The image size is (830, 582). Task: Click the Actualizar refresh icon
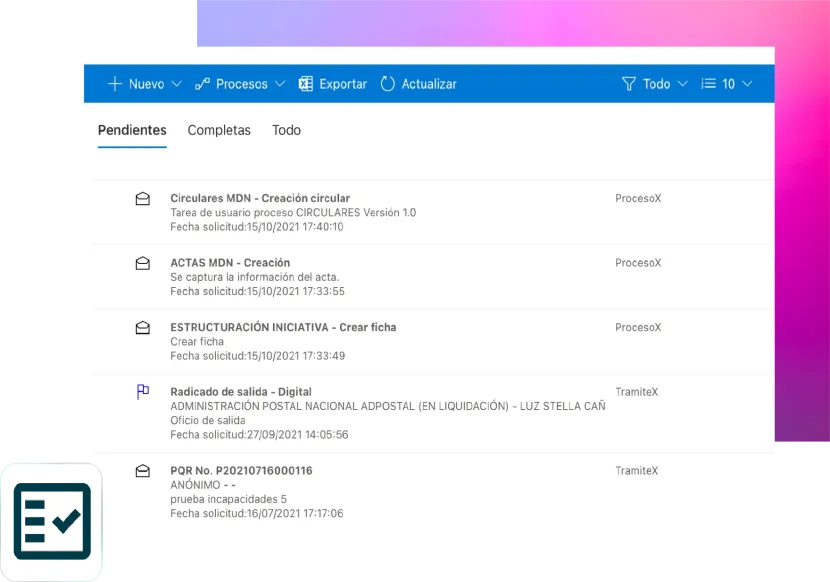[388, 84]
